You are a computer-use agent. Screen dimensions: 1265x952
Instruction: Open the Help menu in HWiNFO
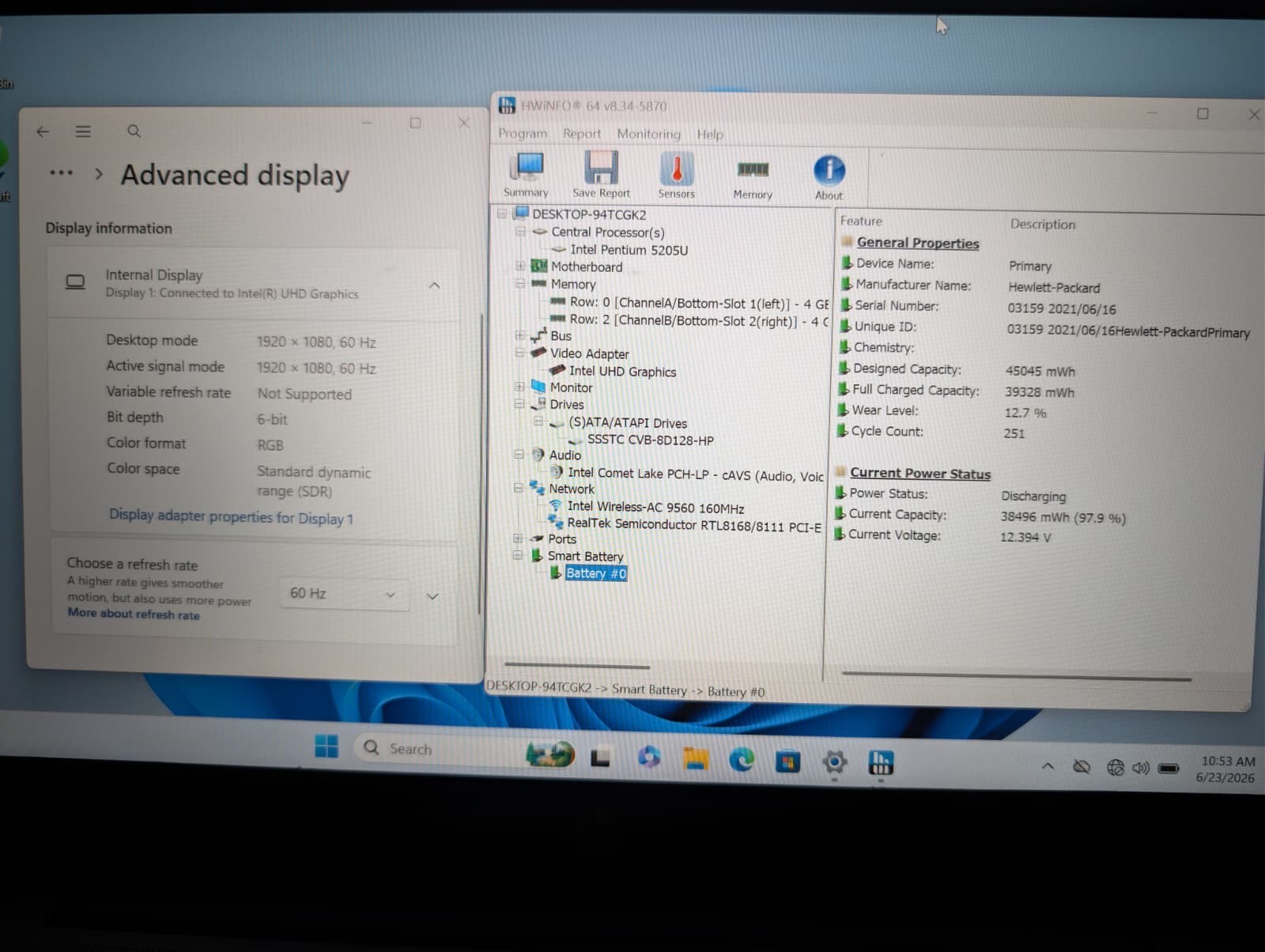(x=710, y=134)
